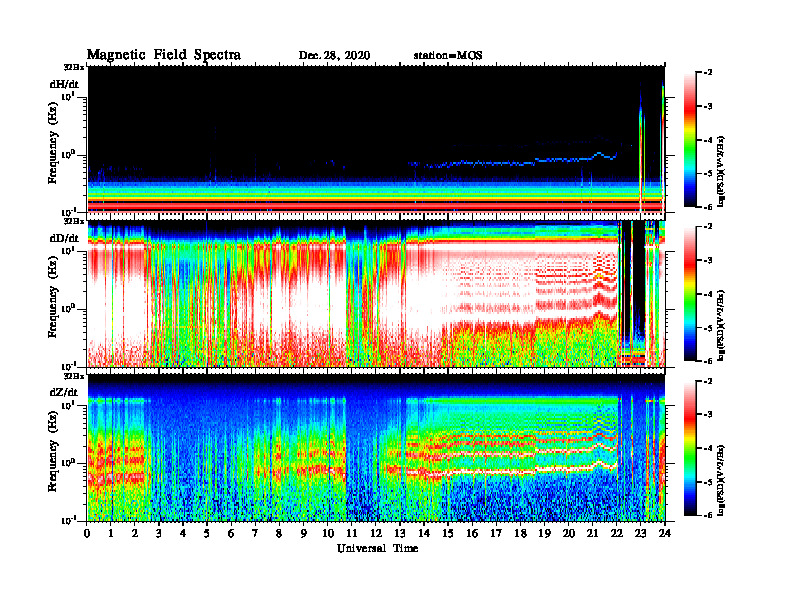Select the date text "Dec. 28, 2020"
Image resolution: width=792 pixels, height=612 pixels.
pos(334,56)
